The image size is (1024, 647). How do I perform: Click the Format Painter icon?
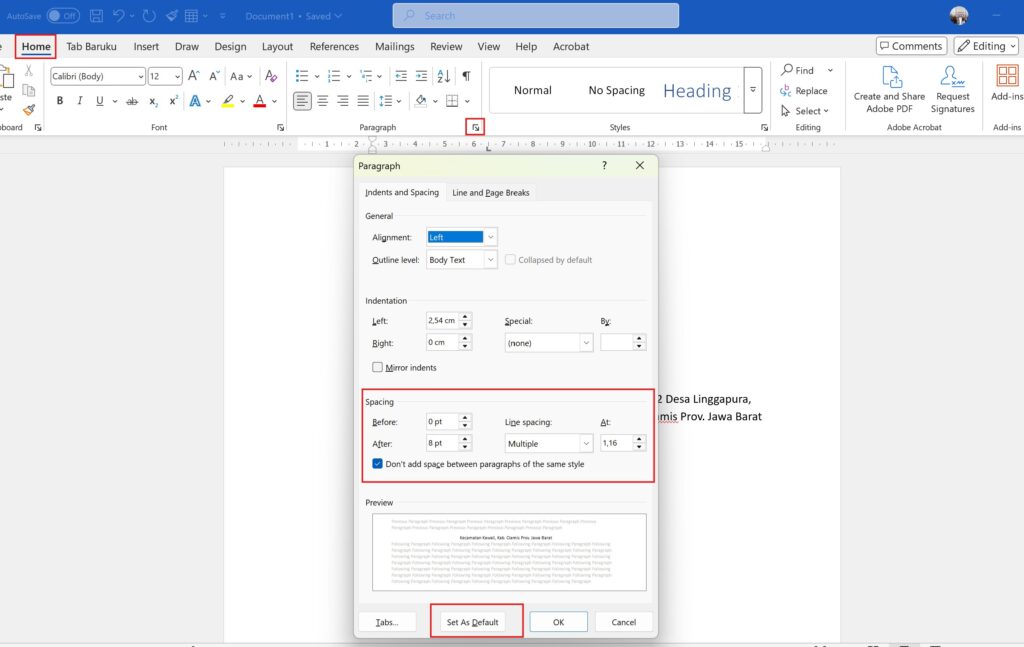(29, 110)
